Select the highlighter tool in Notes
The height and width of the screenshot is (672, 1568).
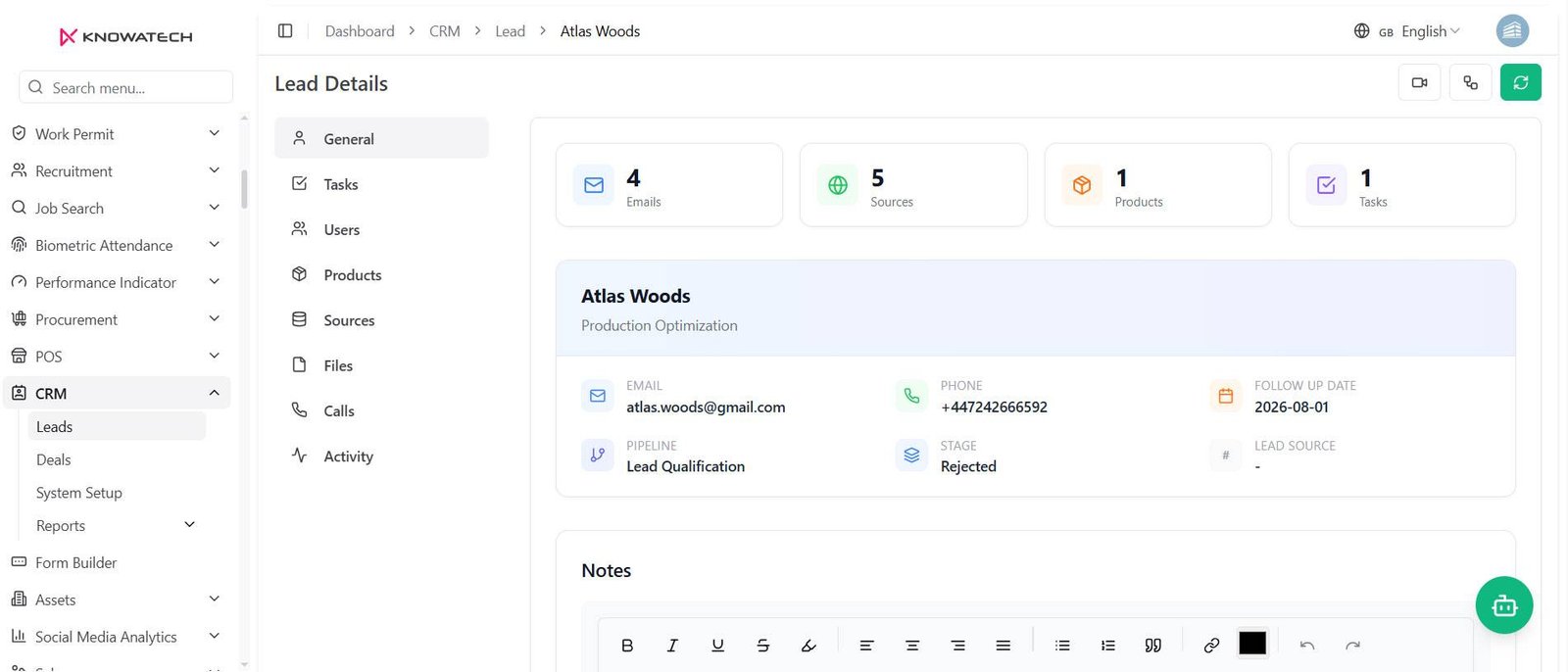pyautogui.click(x=808, y=646)
